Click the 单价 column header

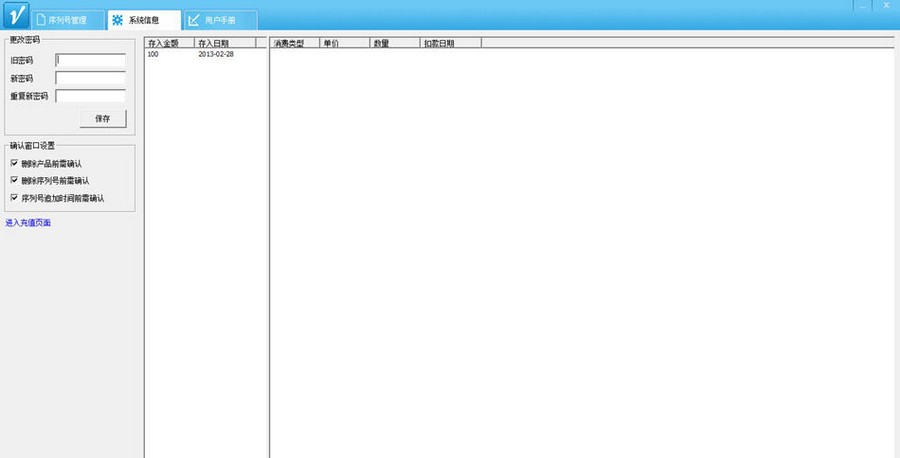344,43
